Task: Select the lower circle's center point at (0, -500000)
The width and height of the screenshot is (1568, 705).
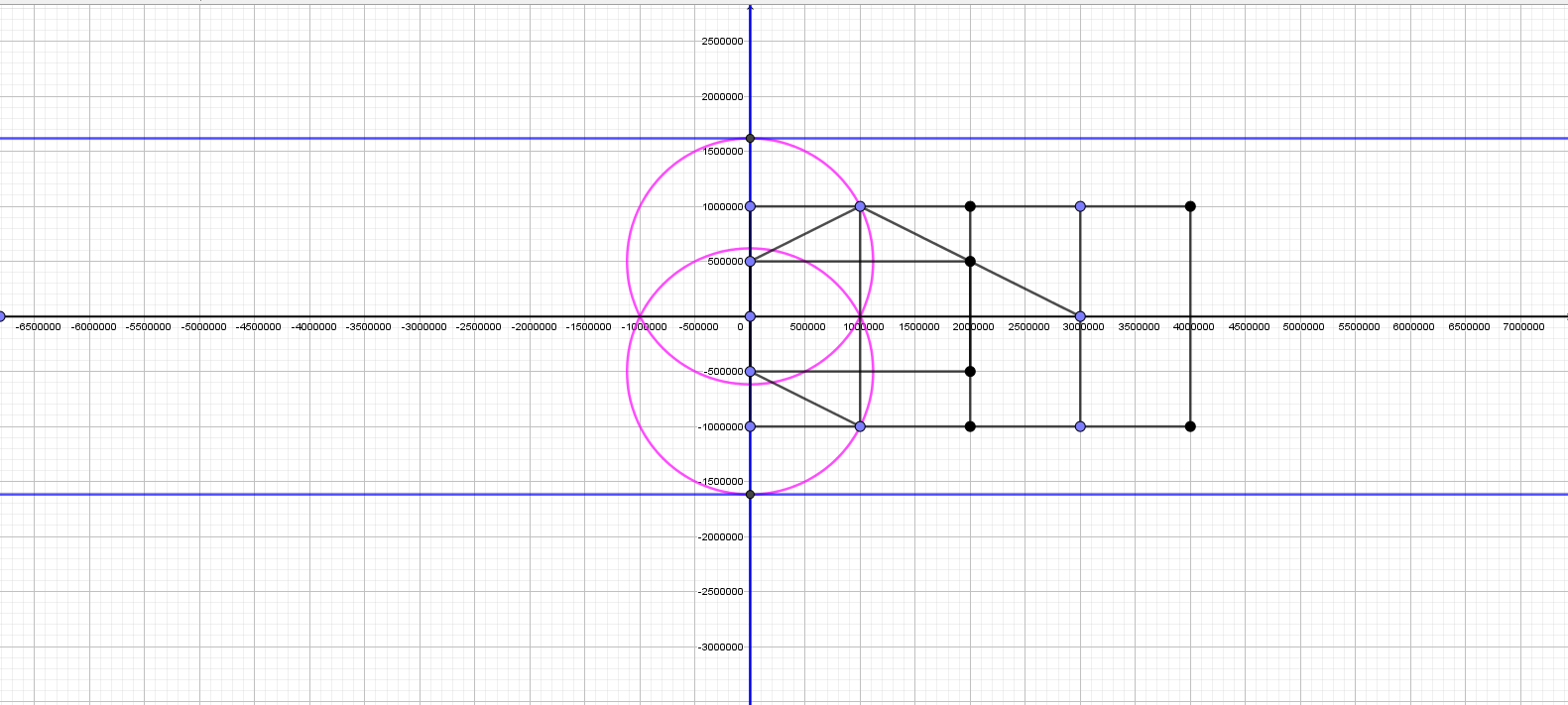Action: click(x=750, y=372)
